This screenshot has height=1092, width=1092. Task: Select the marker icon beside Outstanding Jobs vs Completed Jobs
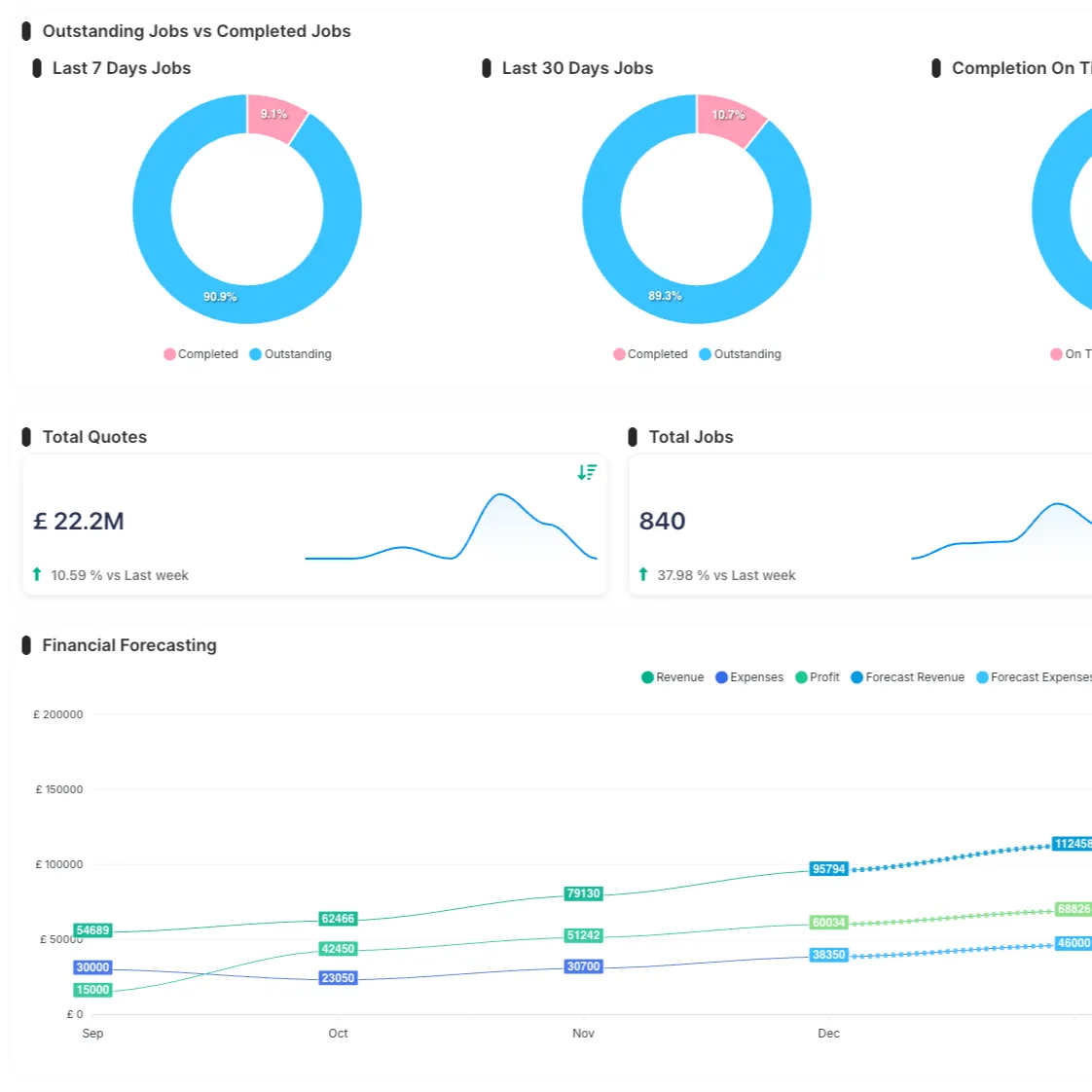pyautogui.click(x=26, y=30)
